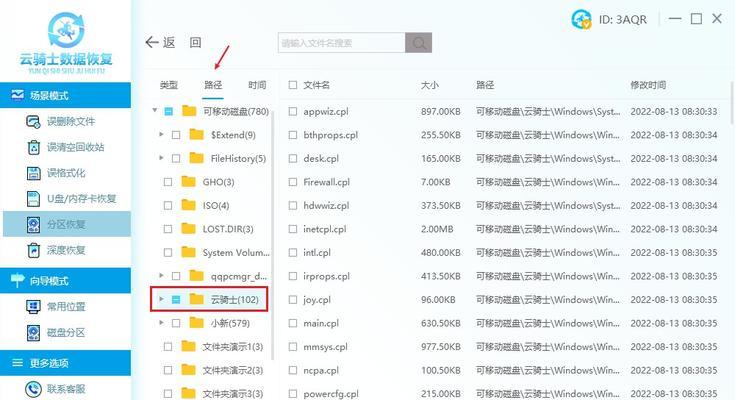Choose the 误格式化 disk icon

[33, 173]
